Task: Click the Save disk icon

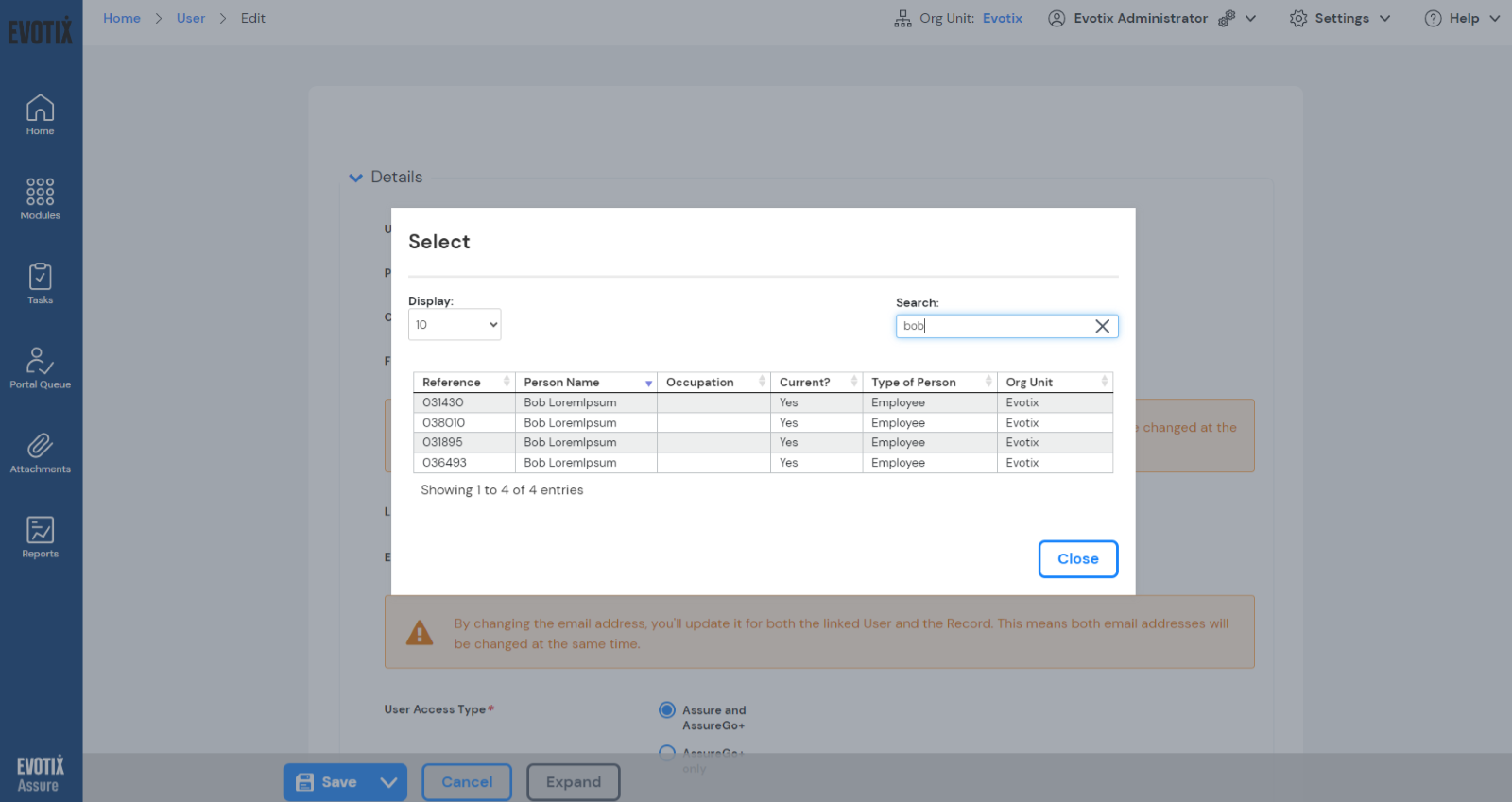Action: pos(304,782)
